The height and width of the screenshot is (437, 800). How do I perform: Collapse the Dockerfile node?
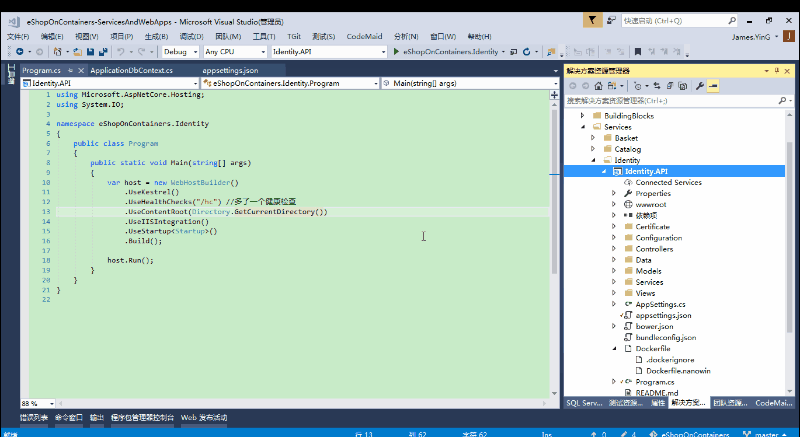click(614, 349)
